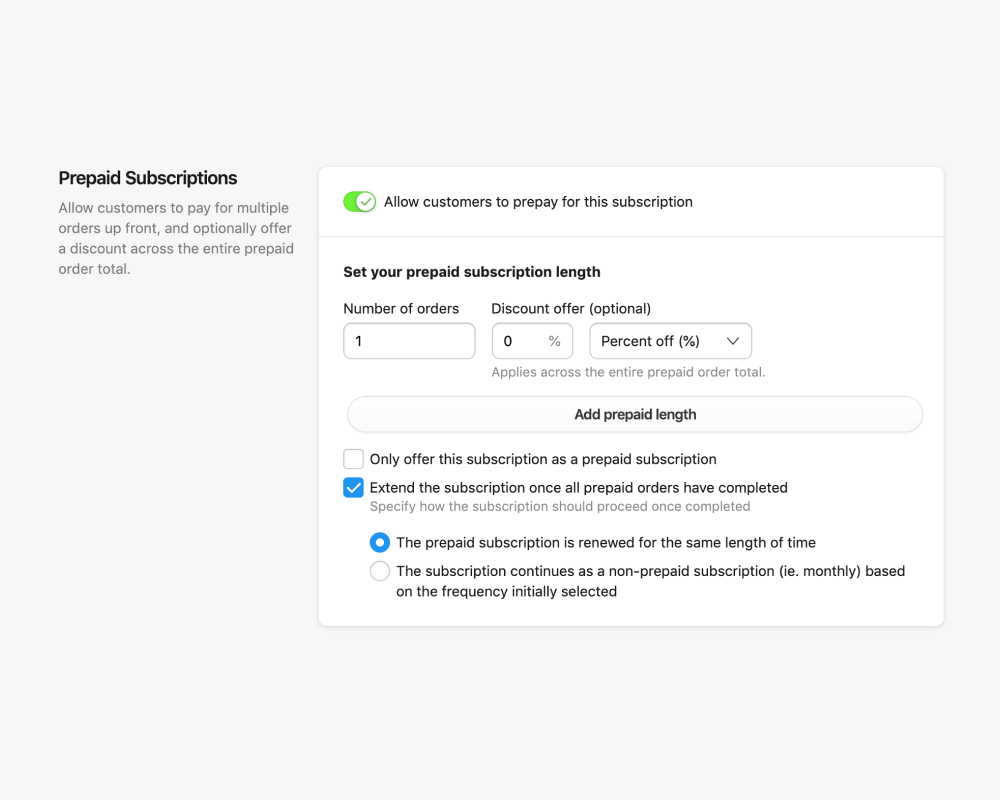Click the 'Add prepaid length' button
Screen dimensions: 1000x800
tap(635, 414)
